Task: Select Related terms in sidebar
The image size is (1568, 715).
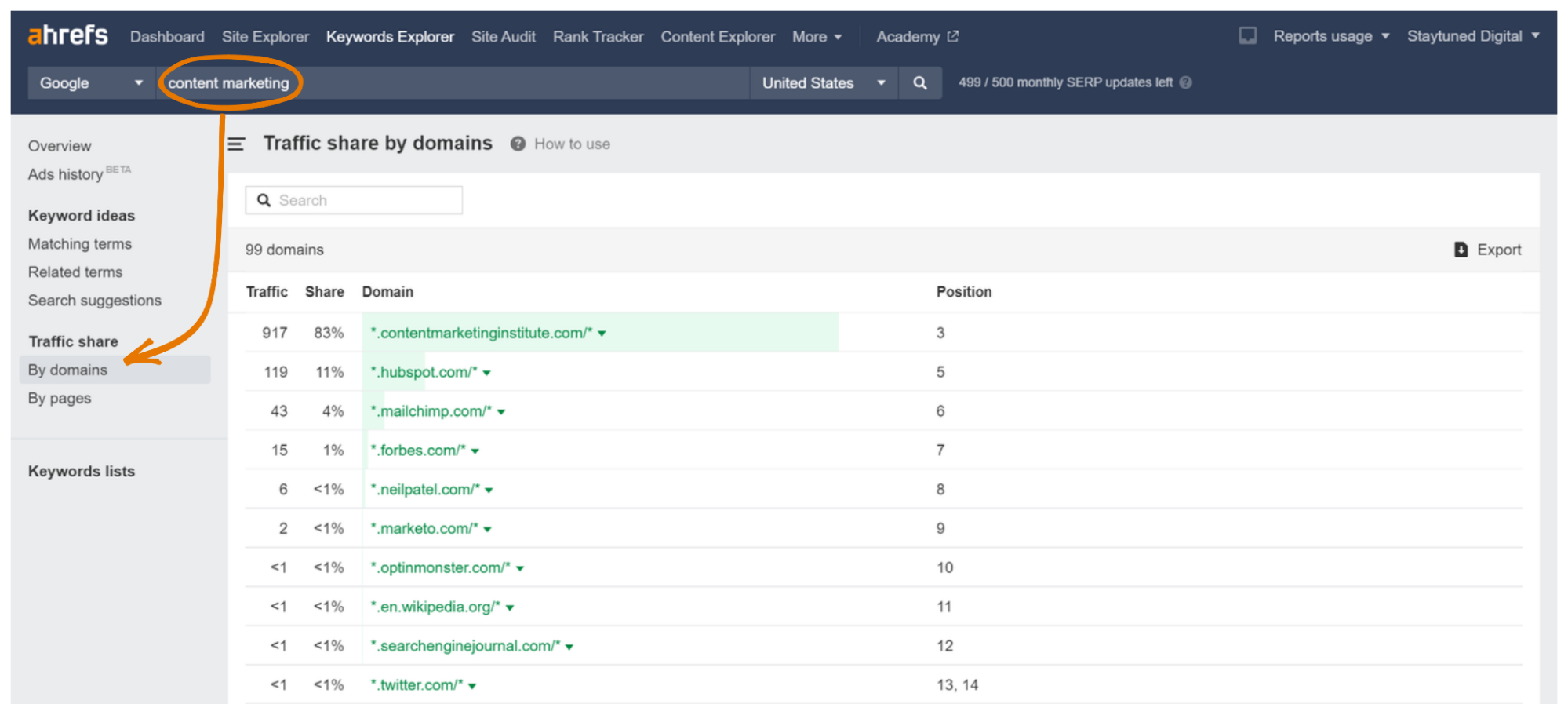Action: (75, 272)
